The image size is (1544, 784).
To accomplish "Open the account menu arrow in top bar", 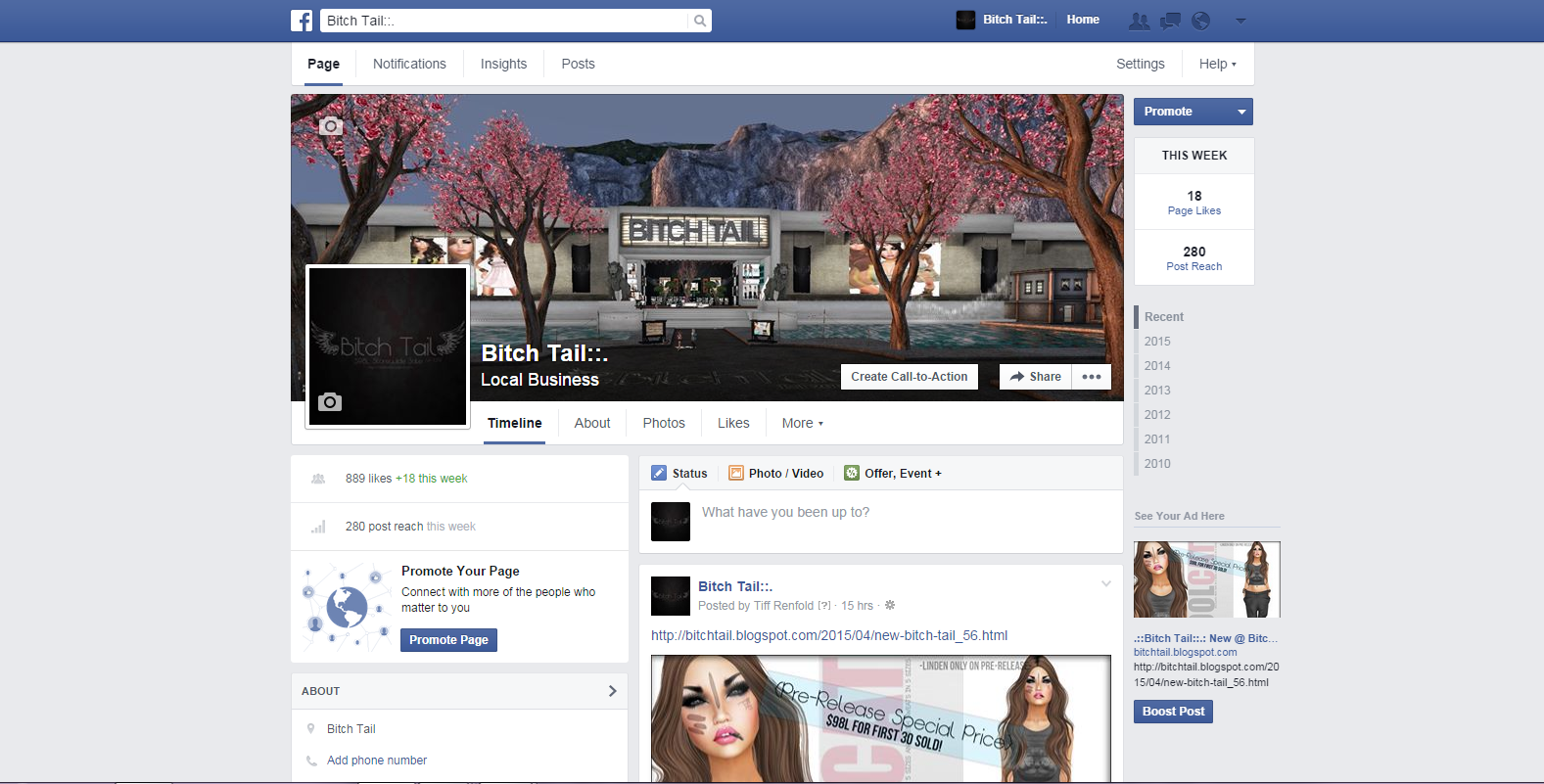I will tap(1240, 21).
